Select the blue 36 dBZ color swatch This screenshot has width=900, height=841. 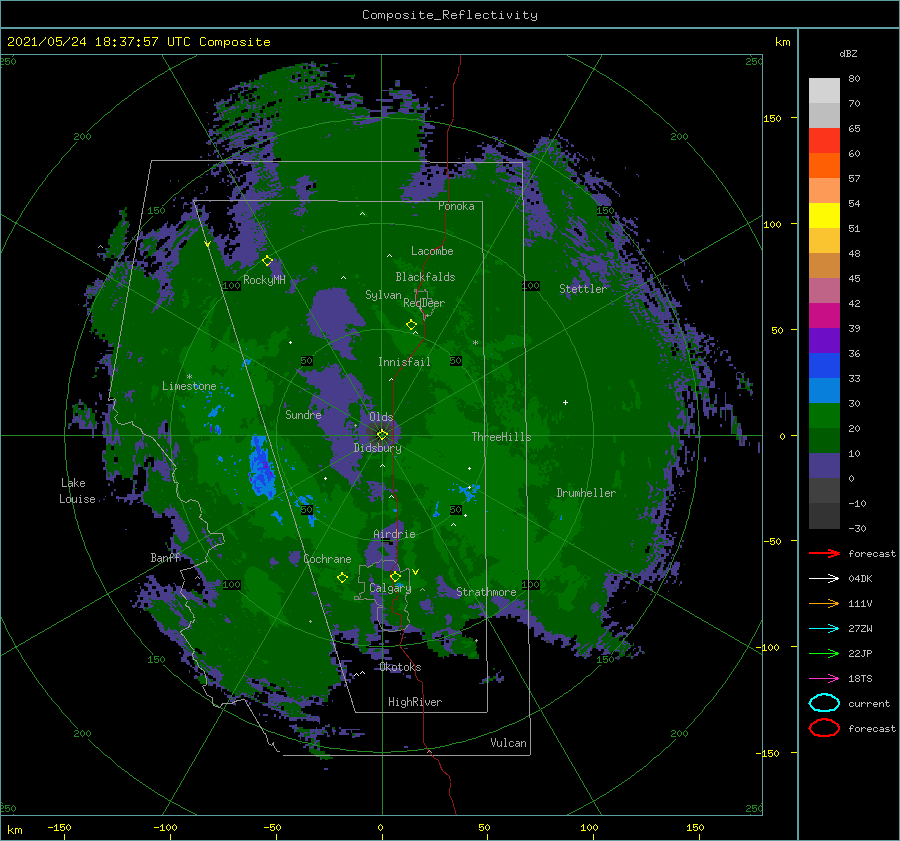click(824, 365)
